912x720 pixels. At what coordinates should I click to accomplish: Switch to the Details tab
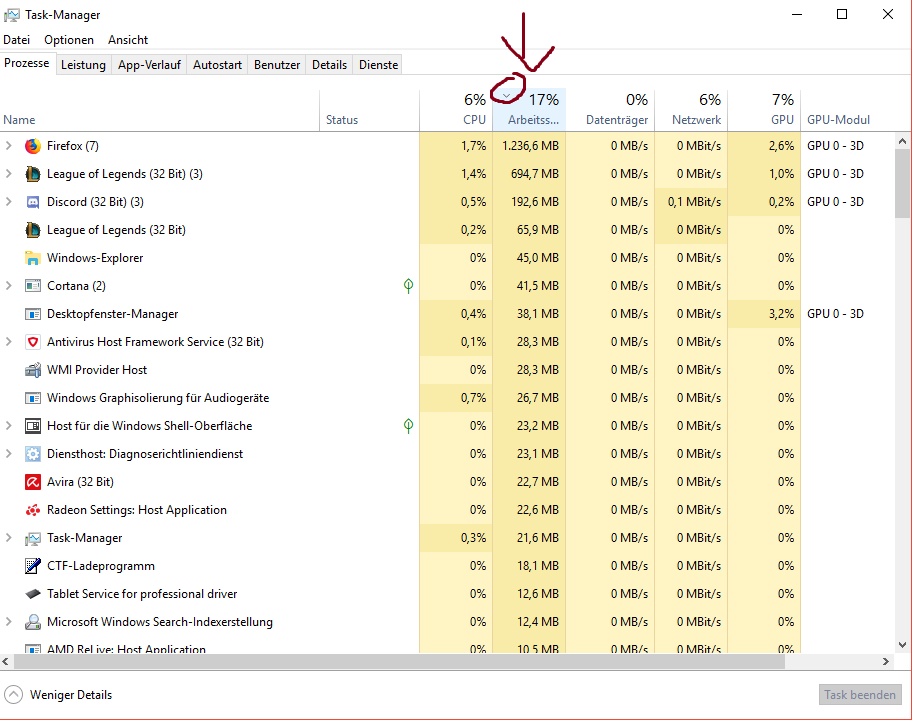click(329, 65)
